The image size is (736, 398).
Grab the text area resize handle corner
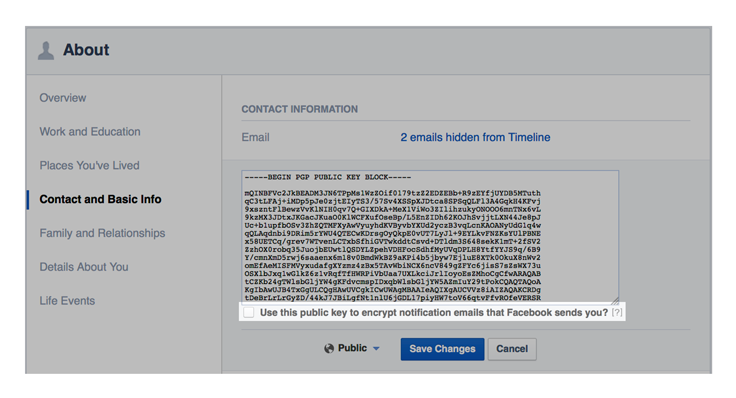[615, 301]
